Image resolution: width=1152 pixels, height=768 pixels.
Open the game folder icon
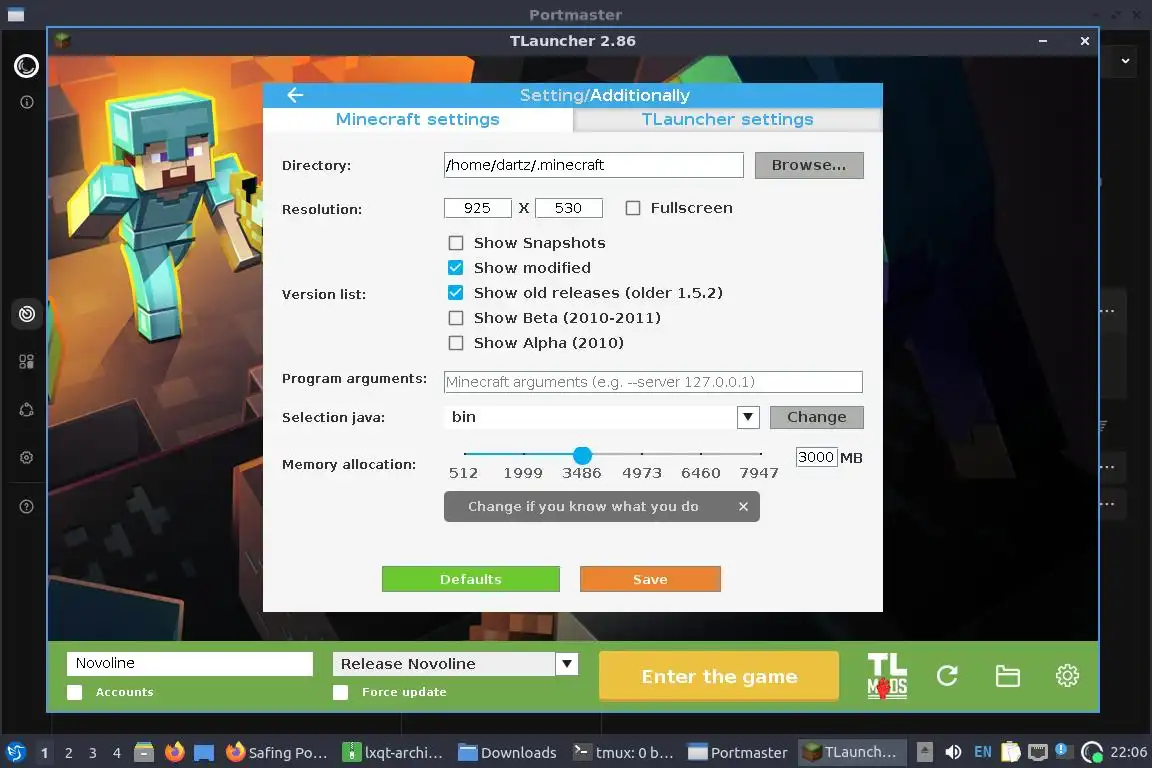pos(1007,675)
